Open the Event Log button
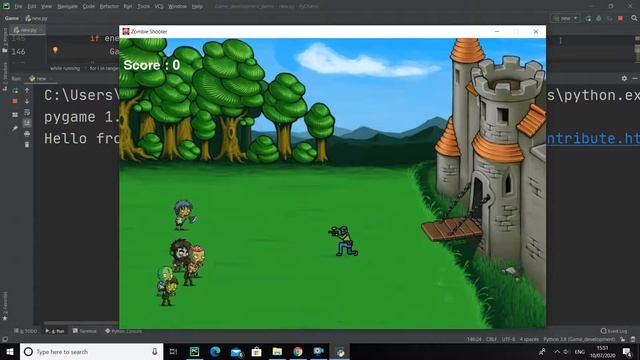Viewport: 640px width, 360px height. (x=614, y=331)
